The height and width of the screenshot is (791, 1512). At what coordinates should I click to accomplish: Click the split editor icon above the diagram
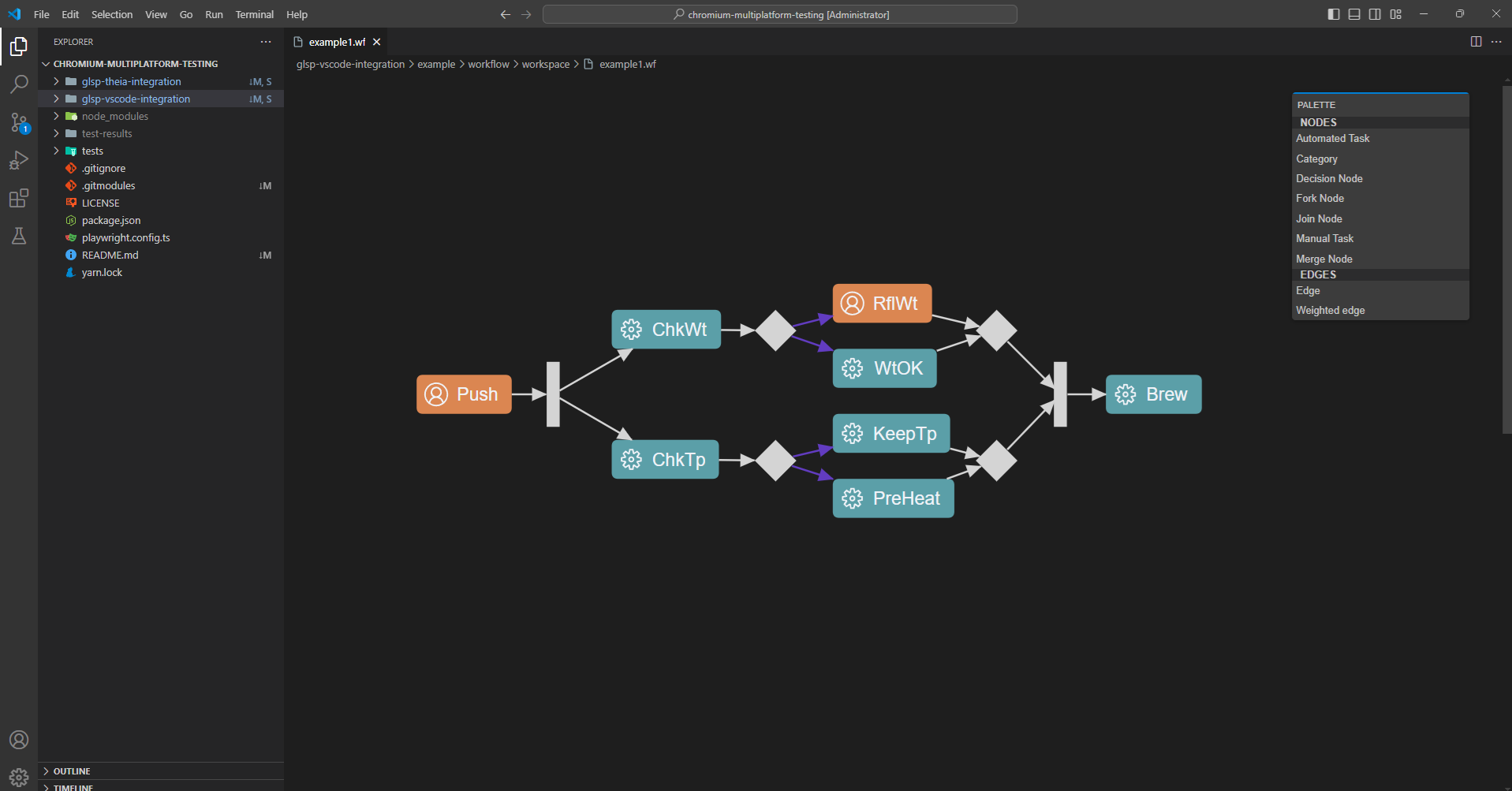coord(1476,42)
